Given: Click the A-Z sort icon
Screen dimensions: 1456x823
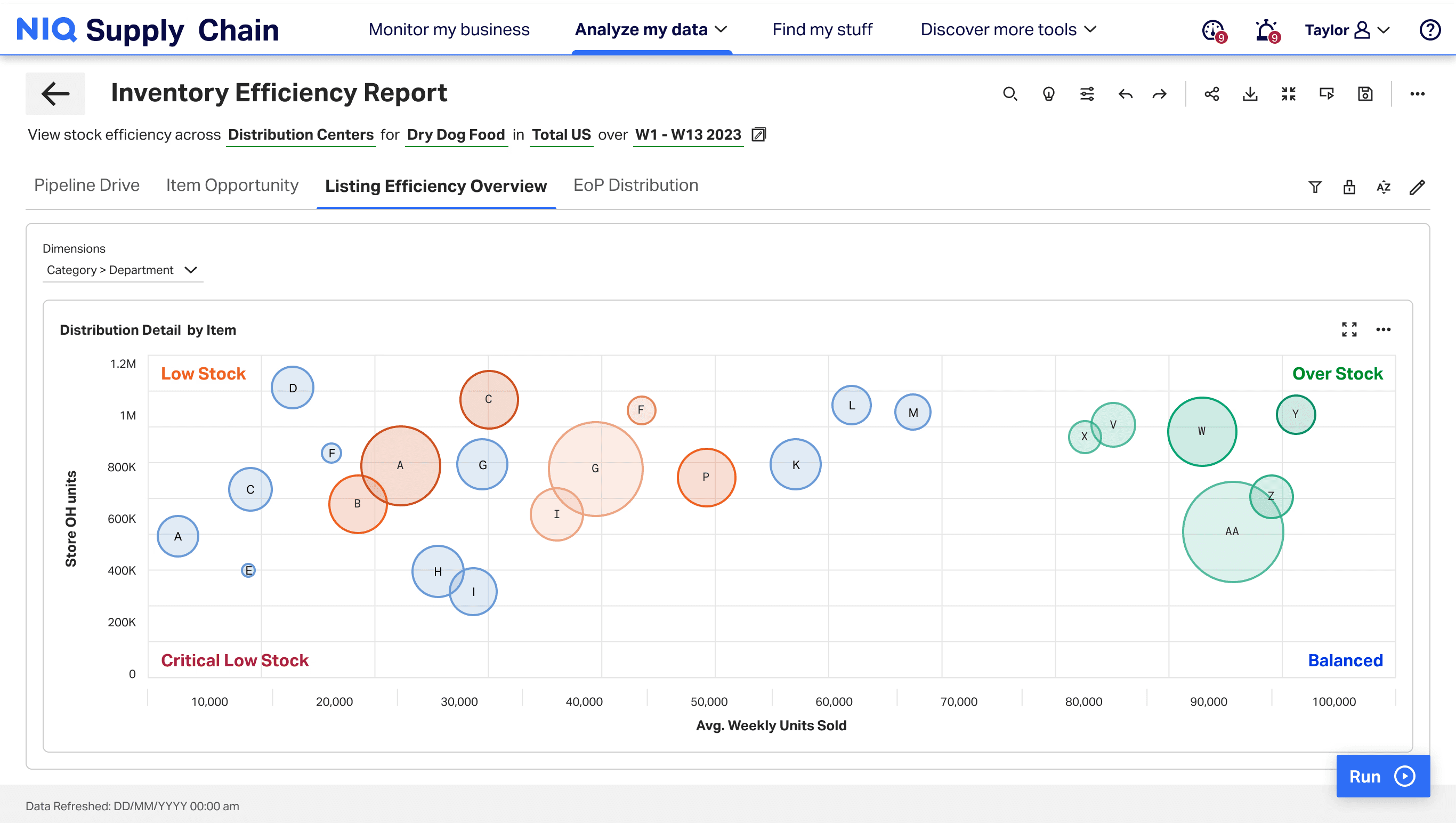Looking at the screenshot, I should (x=1383, y=187).
